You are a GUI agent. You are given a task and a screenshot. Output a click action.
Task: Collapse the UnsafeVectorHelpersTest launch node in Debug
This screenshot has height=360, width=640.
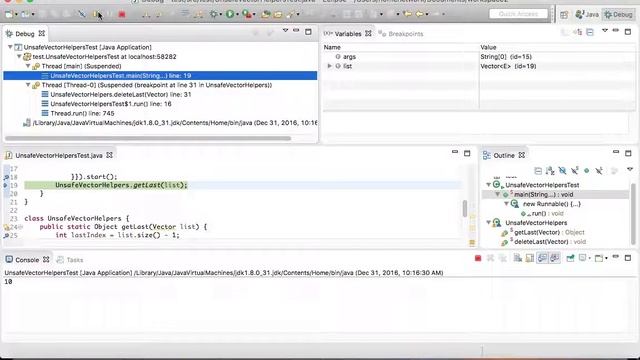[10, 47]
